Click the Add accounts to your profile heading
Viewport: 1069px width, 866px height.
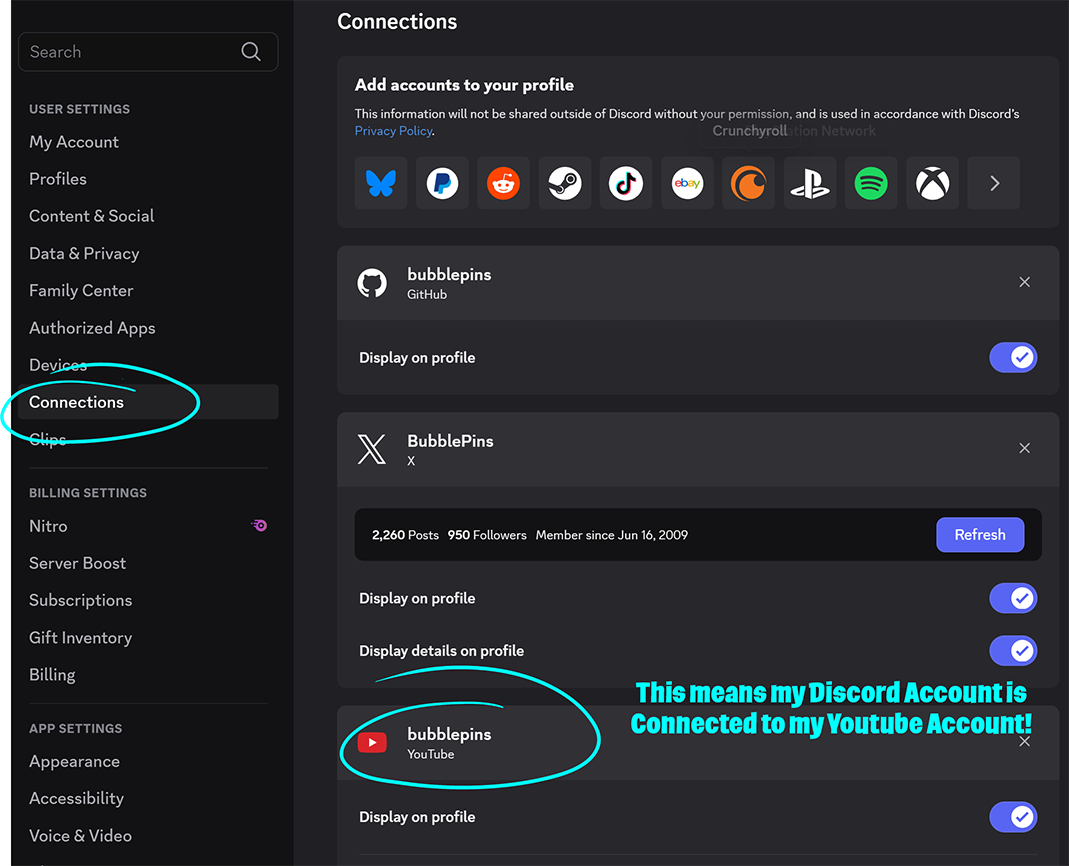pos(464,85)
